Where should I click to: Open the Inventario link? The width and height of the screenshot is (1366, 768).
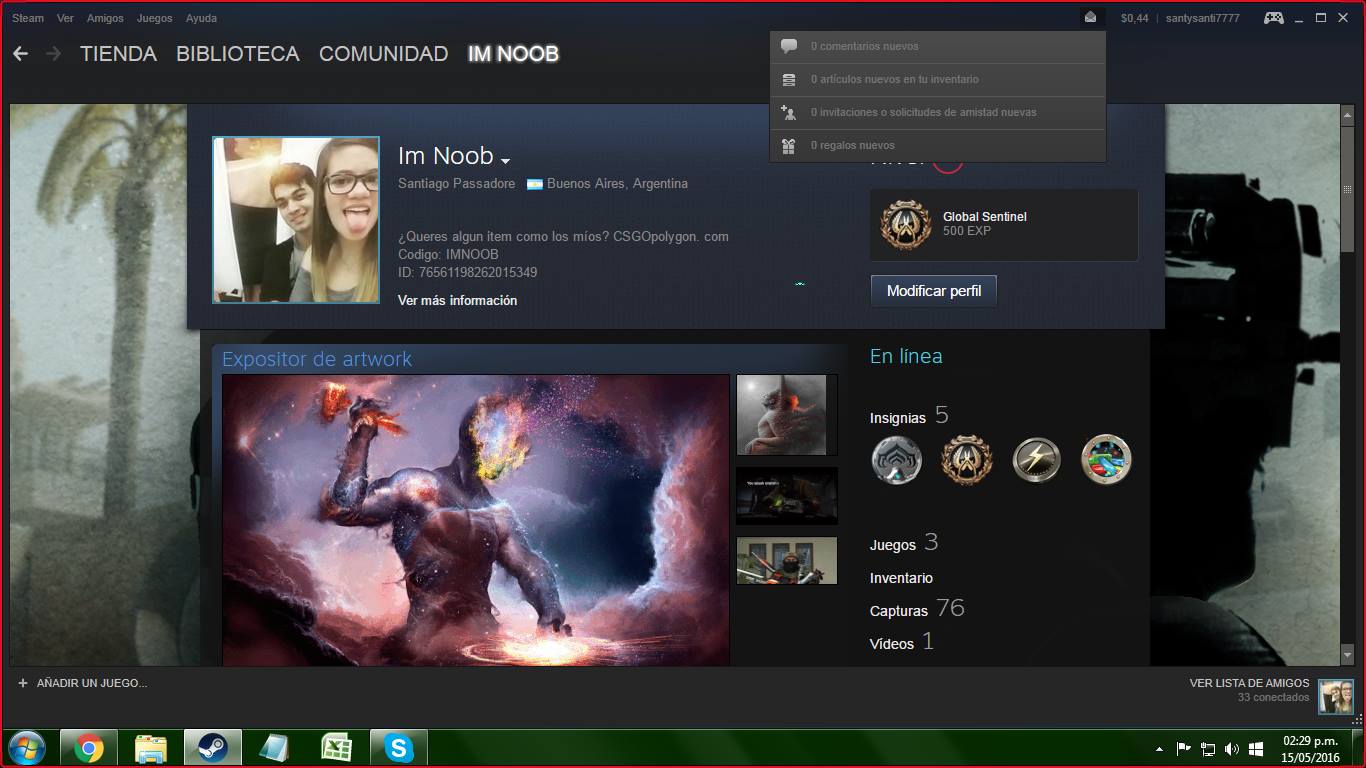(x=901, y=578)
